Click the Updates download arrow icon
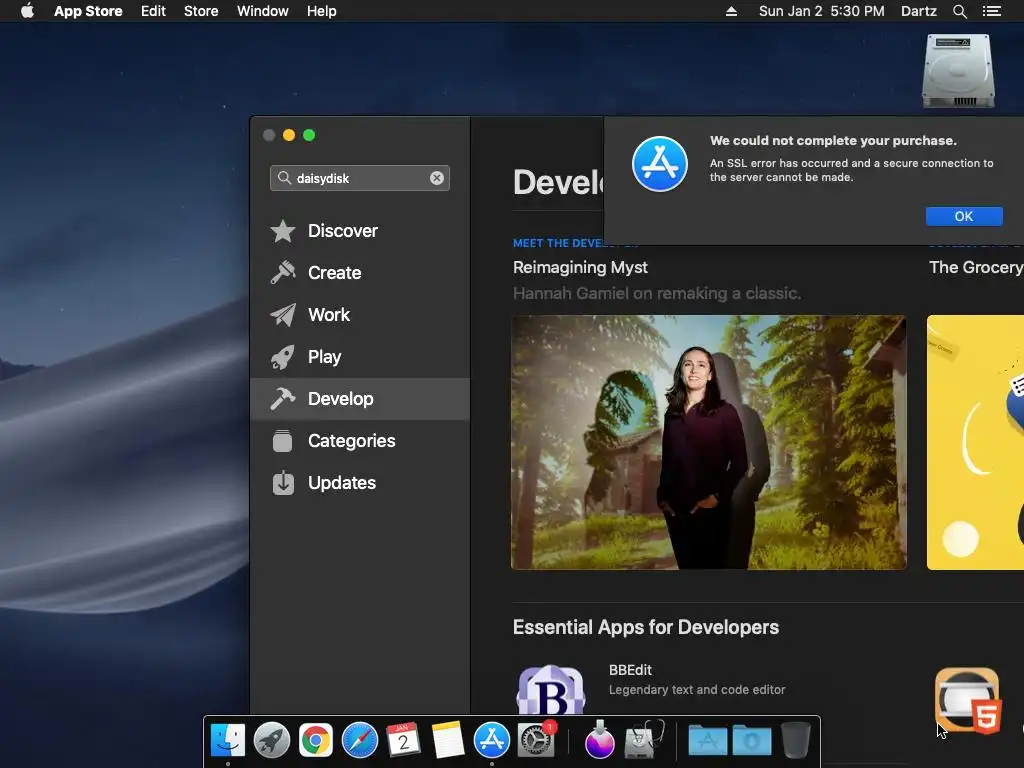1024x768 pixels. [283, 483]
